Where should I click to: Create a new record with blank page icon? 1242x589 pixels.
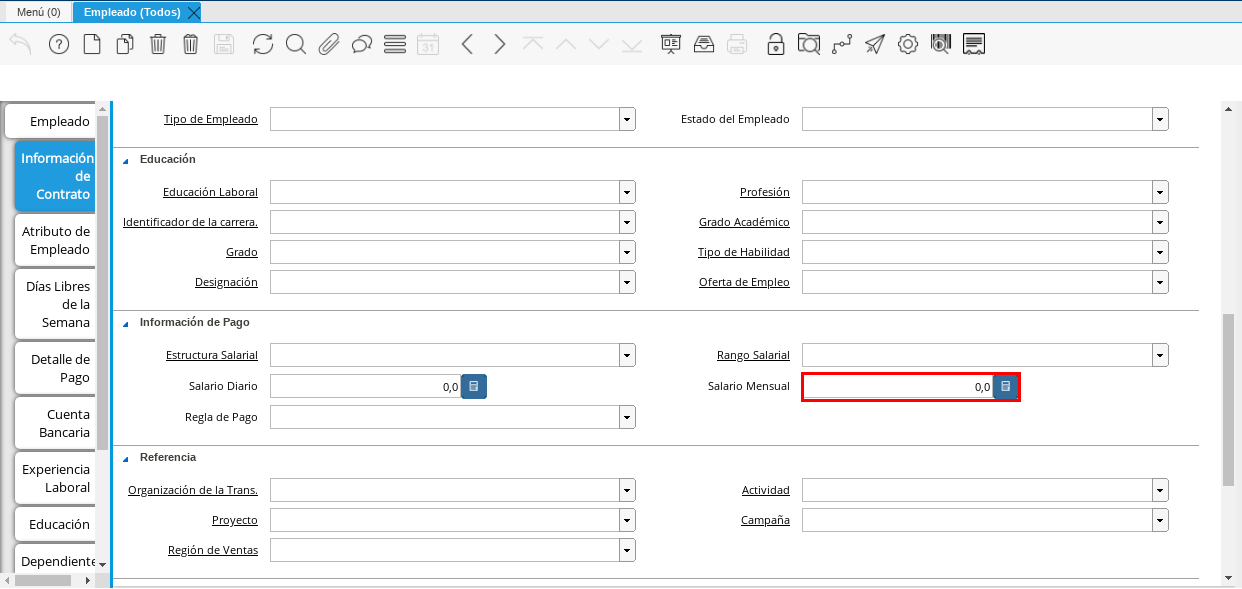92,44
